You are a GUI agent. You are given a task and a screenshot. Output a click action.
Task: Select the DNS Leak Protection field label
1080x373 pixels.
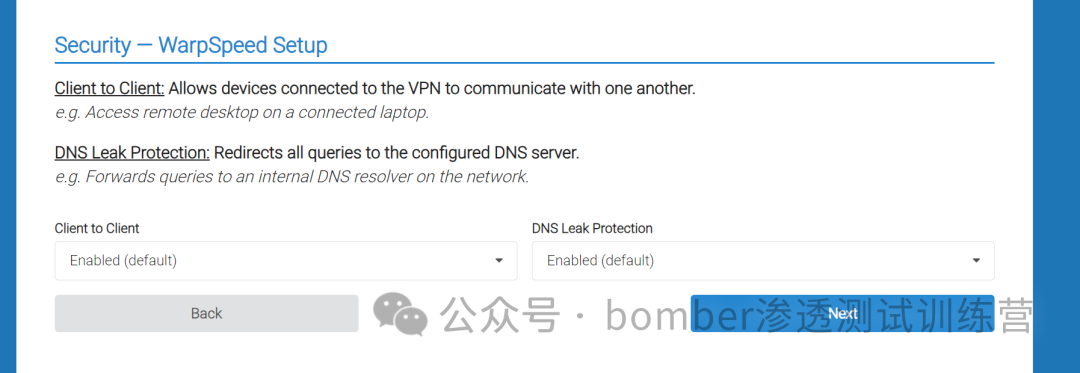592,228
